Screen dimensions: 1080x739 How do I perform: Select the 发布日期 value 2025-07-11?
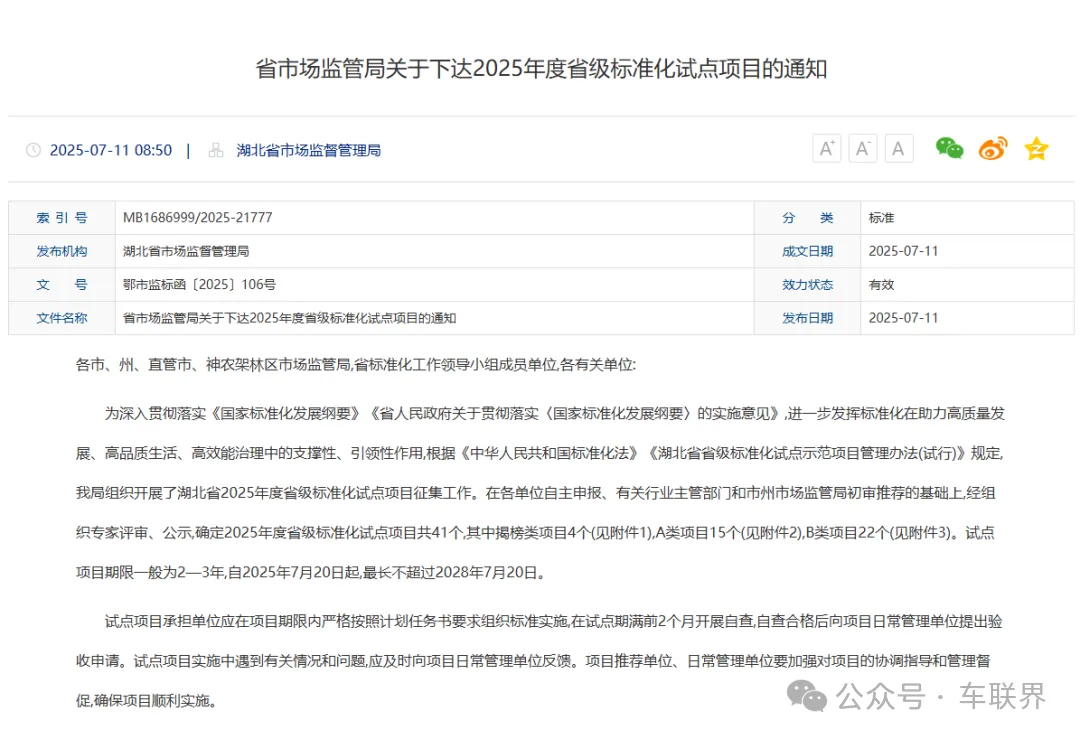[903, 318]
